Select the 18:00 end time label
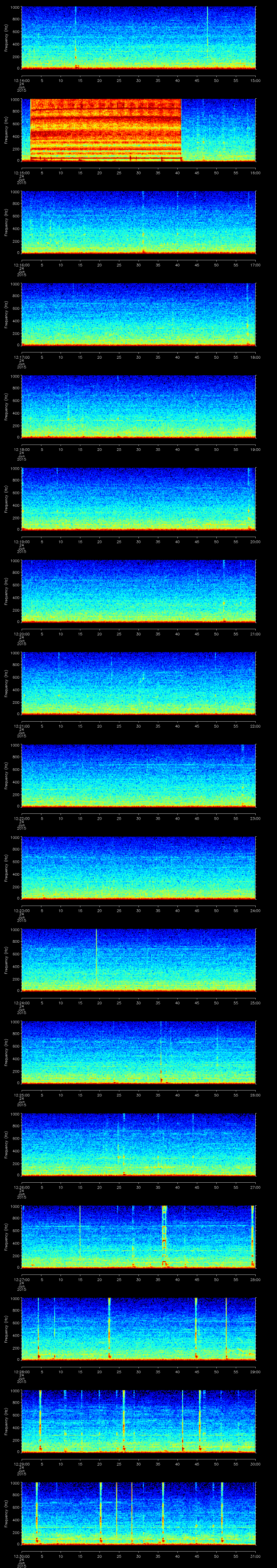Viewport: 277px width, 1568px height. tap(256, 357)
